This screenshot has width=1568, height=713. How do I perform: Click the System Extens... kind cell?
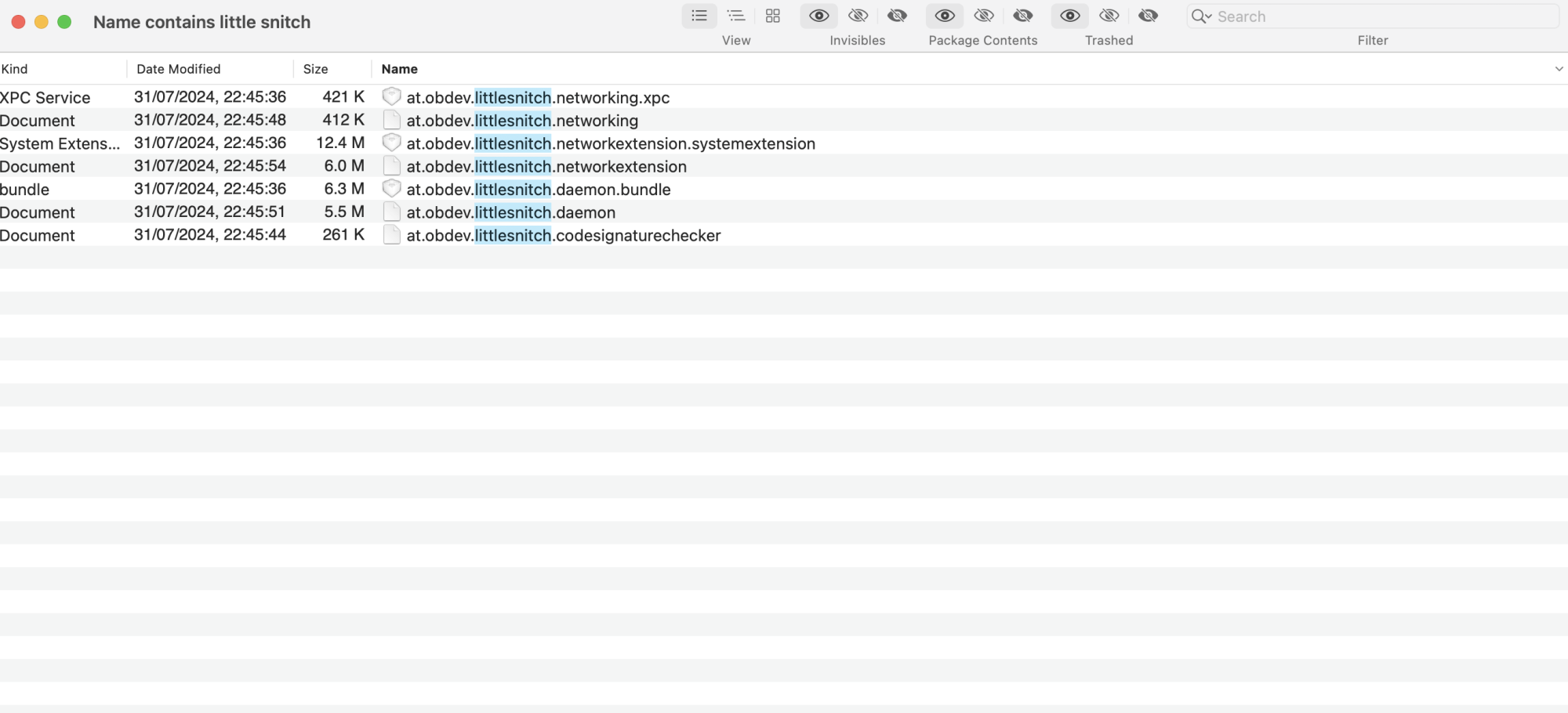point(60,143)
